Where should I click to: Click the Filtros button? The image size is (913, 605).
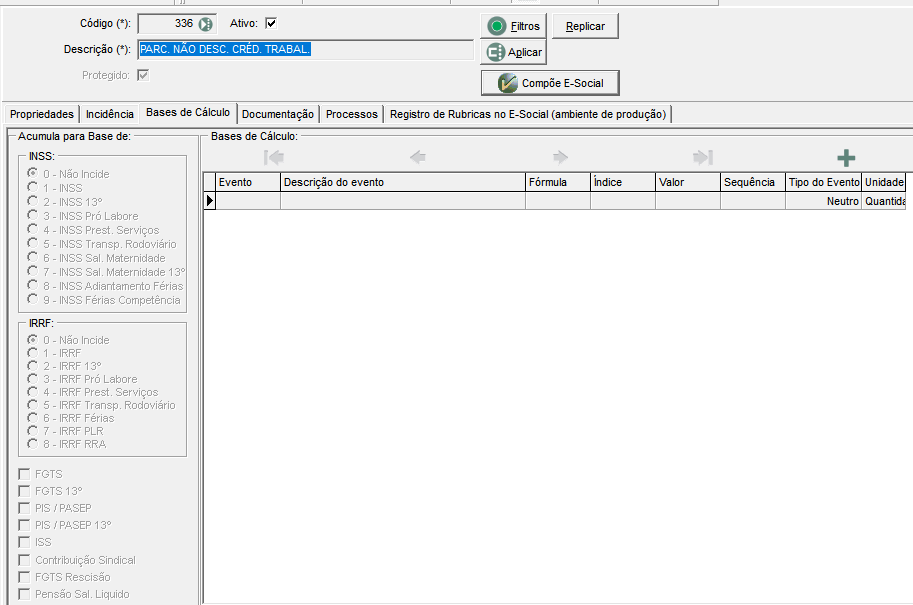[x=513, y=26]
